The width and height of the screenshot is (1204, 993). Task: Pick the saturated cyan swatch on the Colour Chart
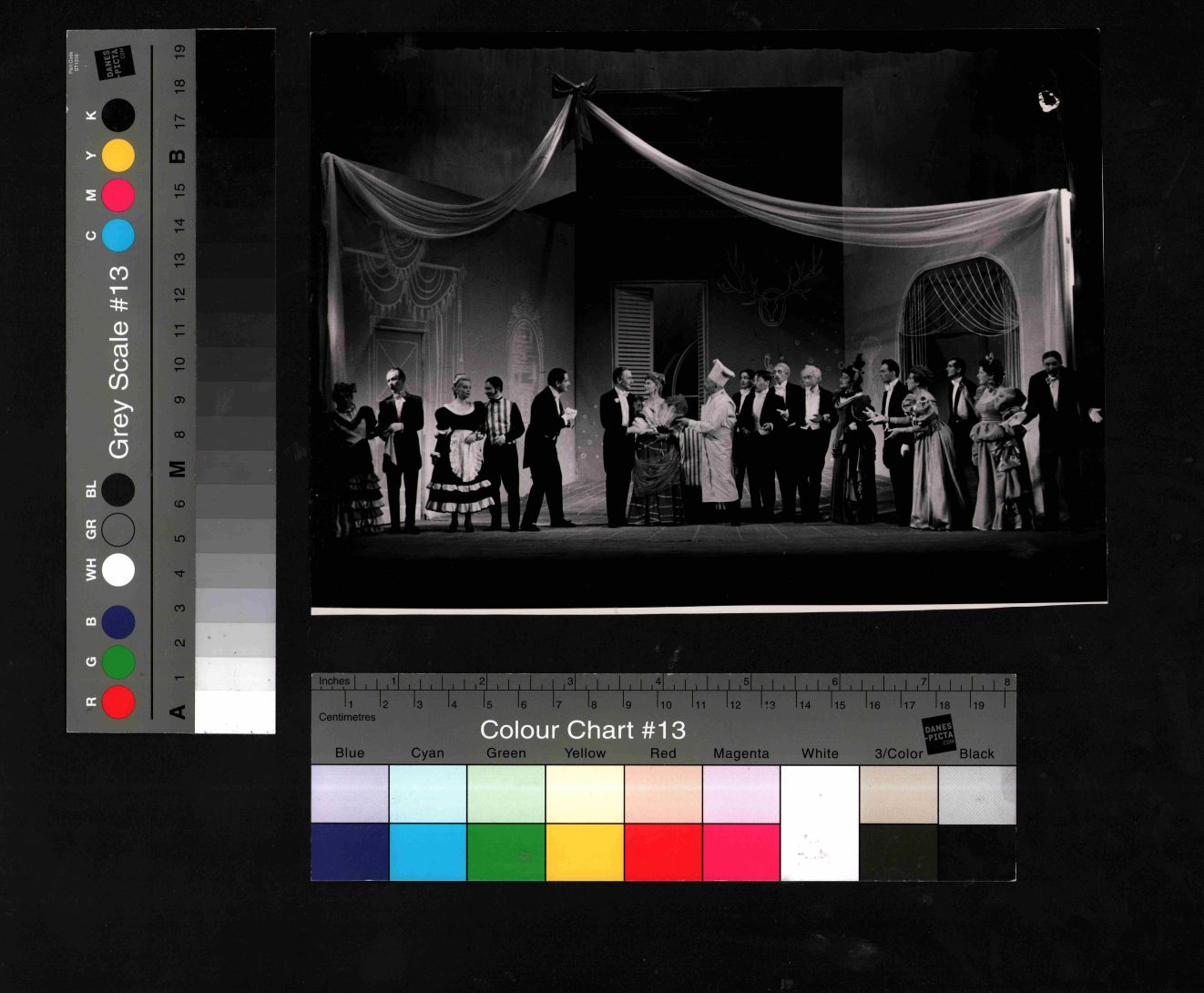tap(428, 852)
